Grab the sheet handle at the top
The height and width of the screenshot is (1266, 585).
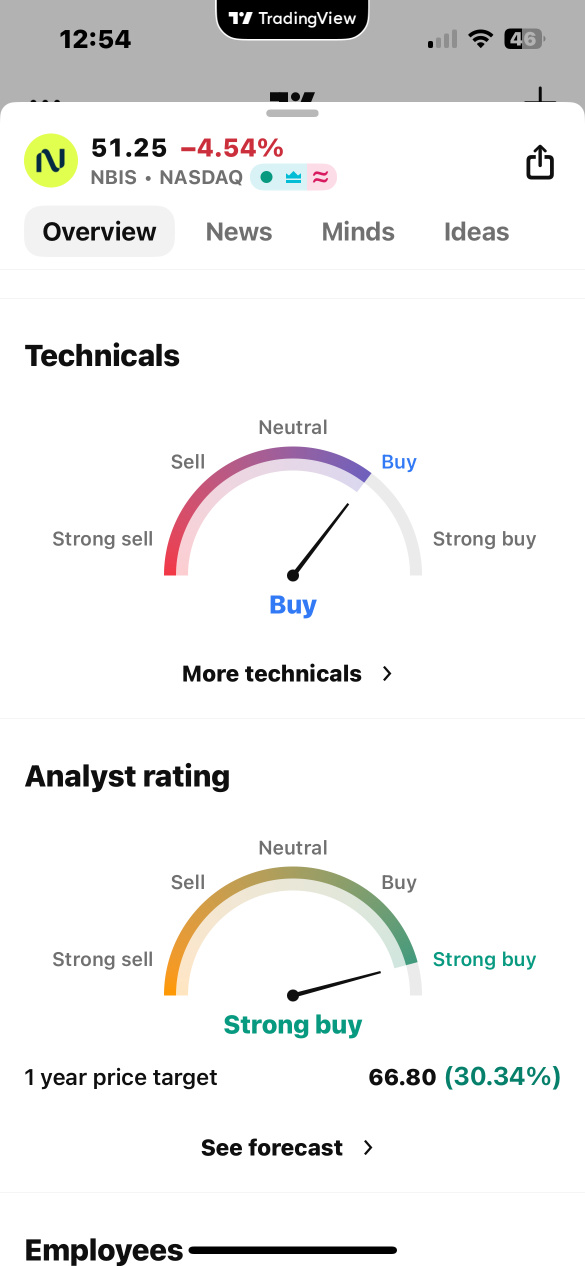pyautogui.click(x=292, y=113)
